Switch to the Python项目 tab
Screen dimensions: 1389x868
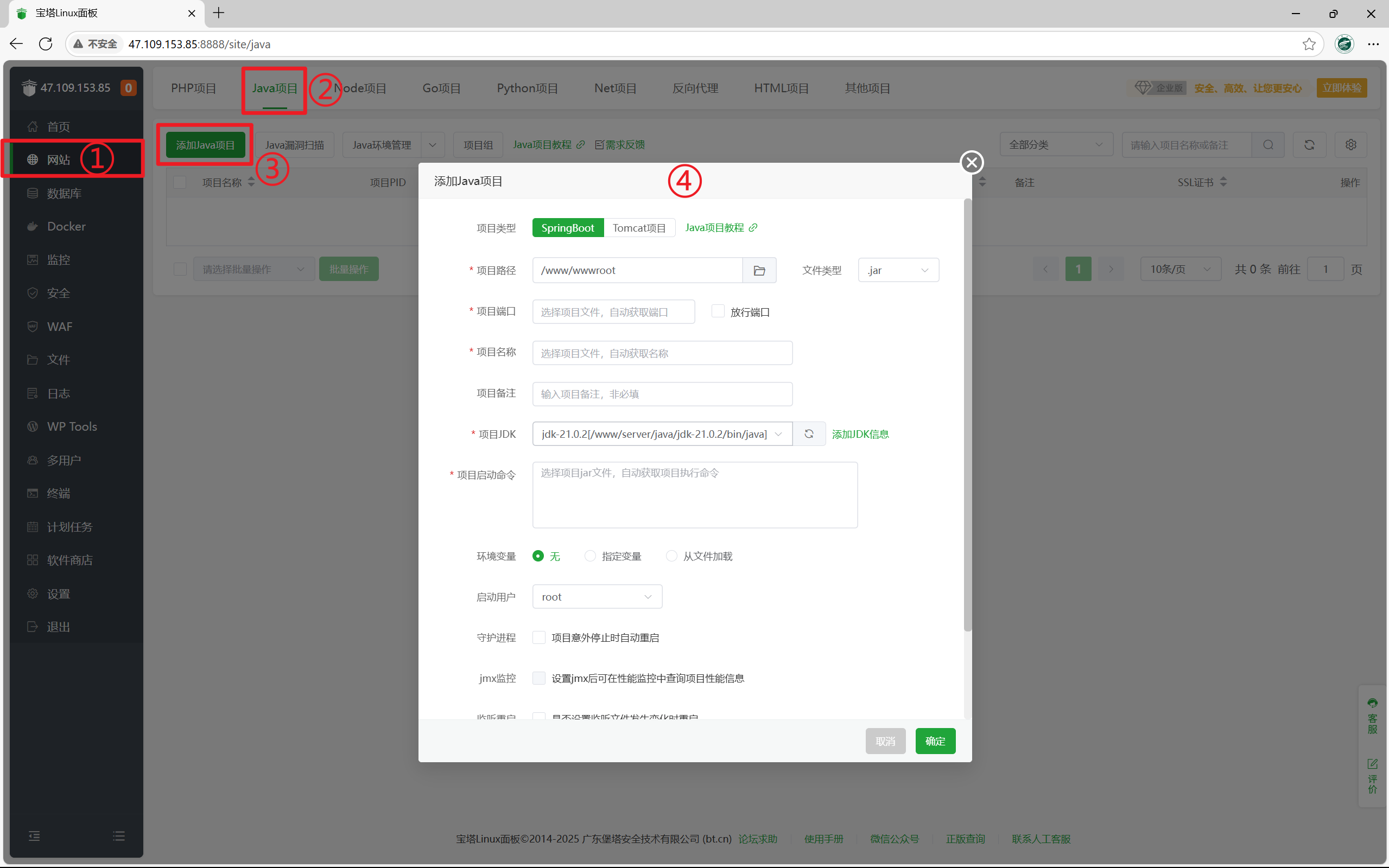click(527, 88)
